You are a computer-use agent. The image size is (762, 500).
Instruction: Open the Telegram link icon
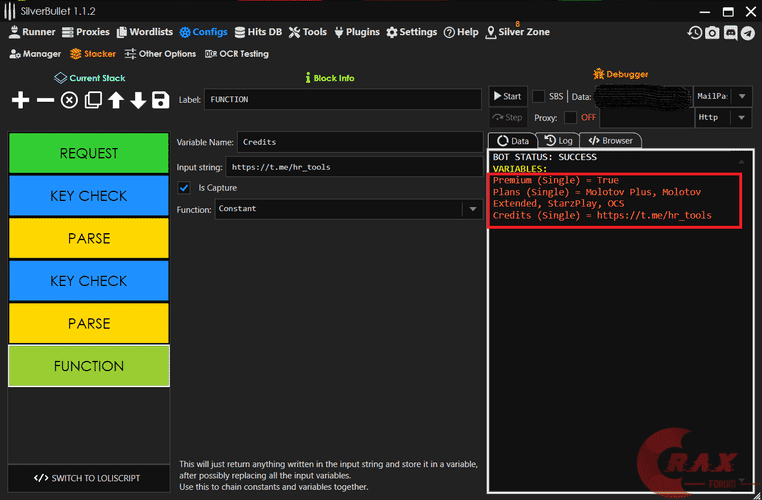click(x=747, y=32)
